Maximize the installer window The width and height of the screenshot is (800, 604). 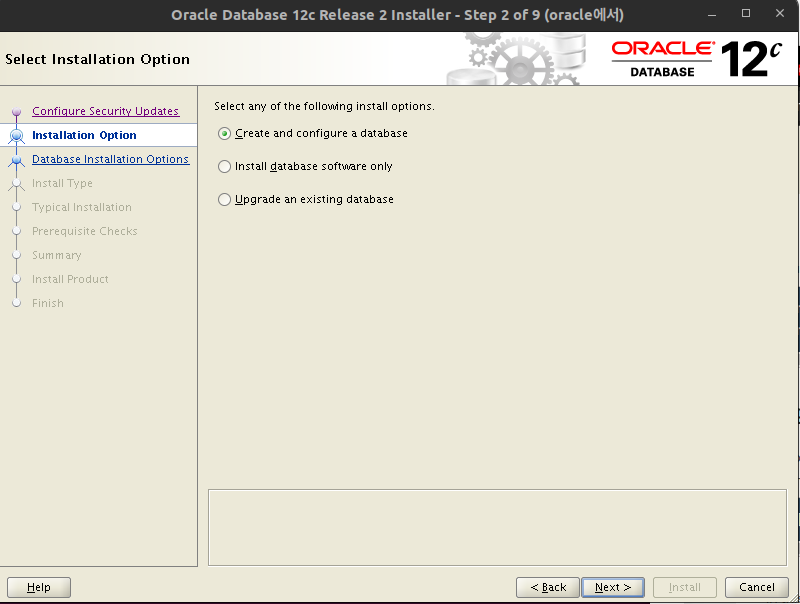746,14
